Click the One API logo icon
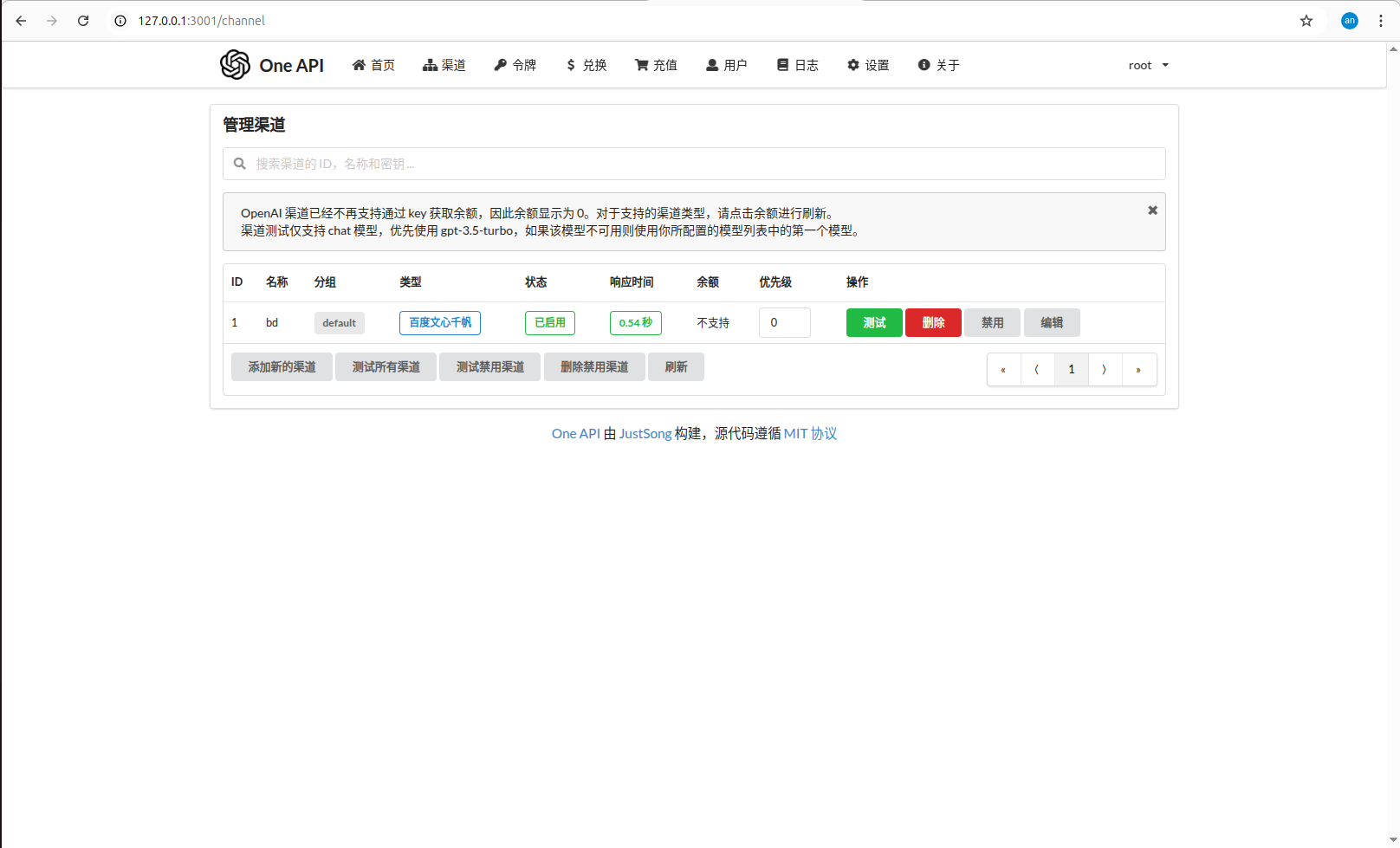Image resolution: width=1400 pixels, height=848 pixels. coord(235,65)
